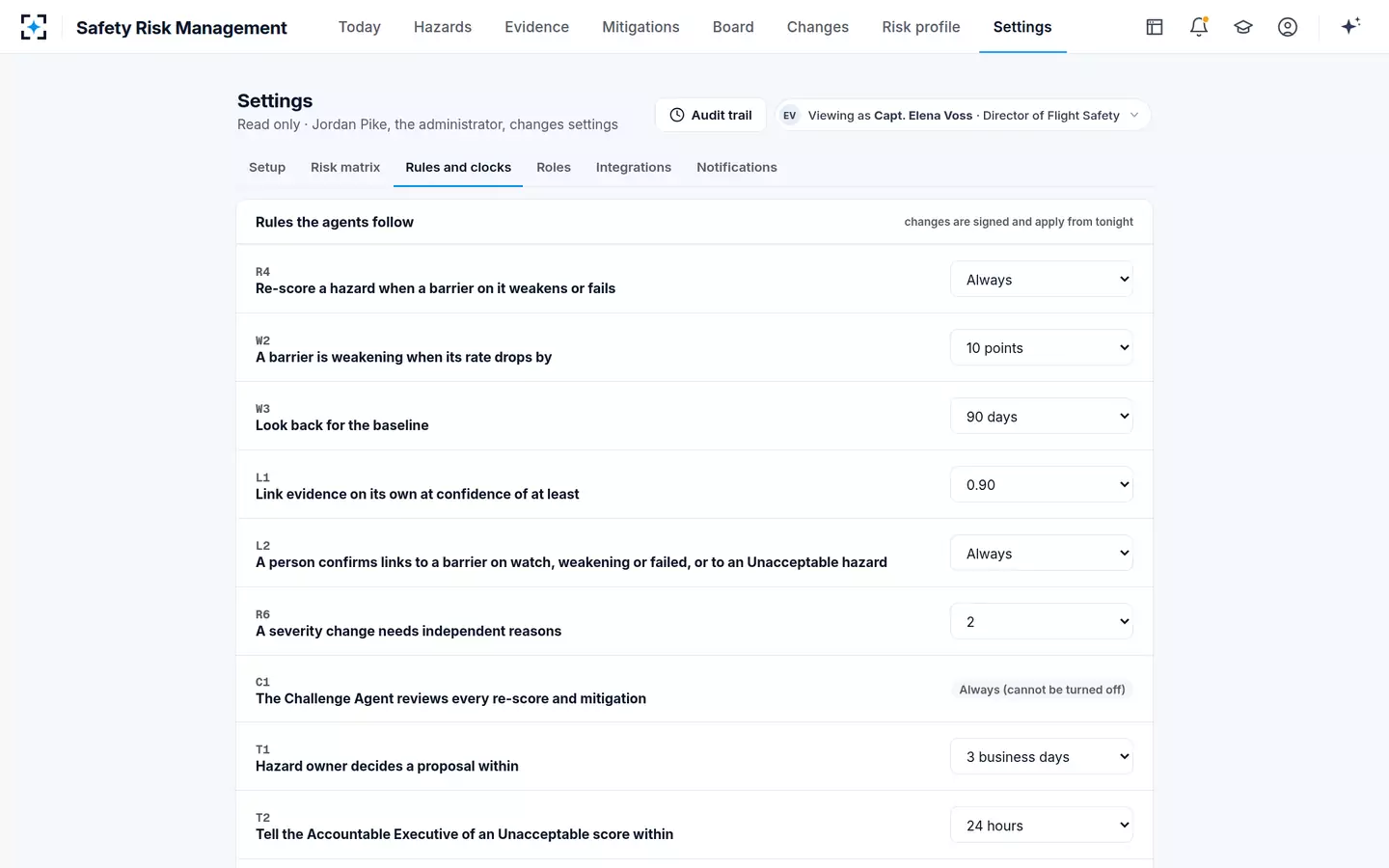Click 'changes are signed and apply from tonight'

(x=1019, y=222)
